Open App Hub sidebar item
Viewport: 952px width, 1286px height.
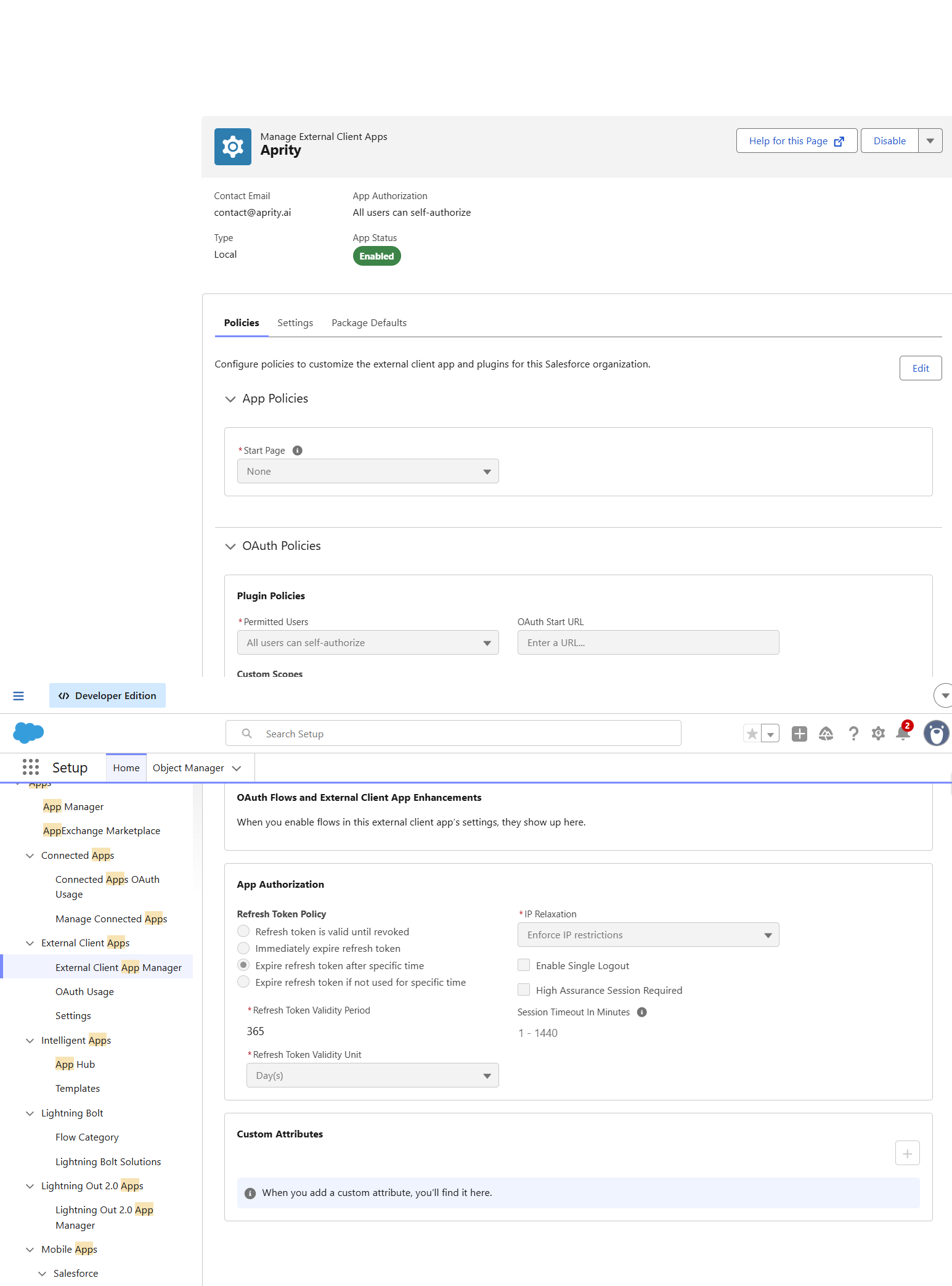point(75,1064)
